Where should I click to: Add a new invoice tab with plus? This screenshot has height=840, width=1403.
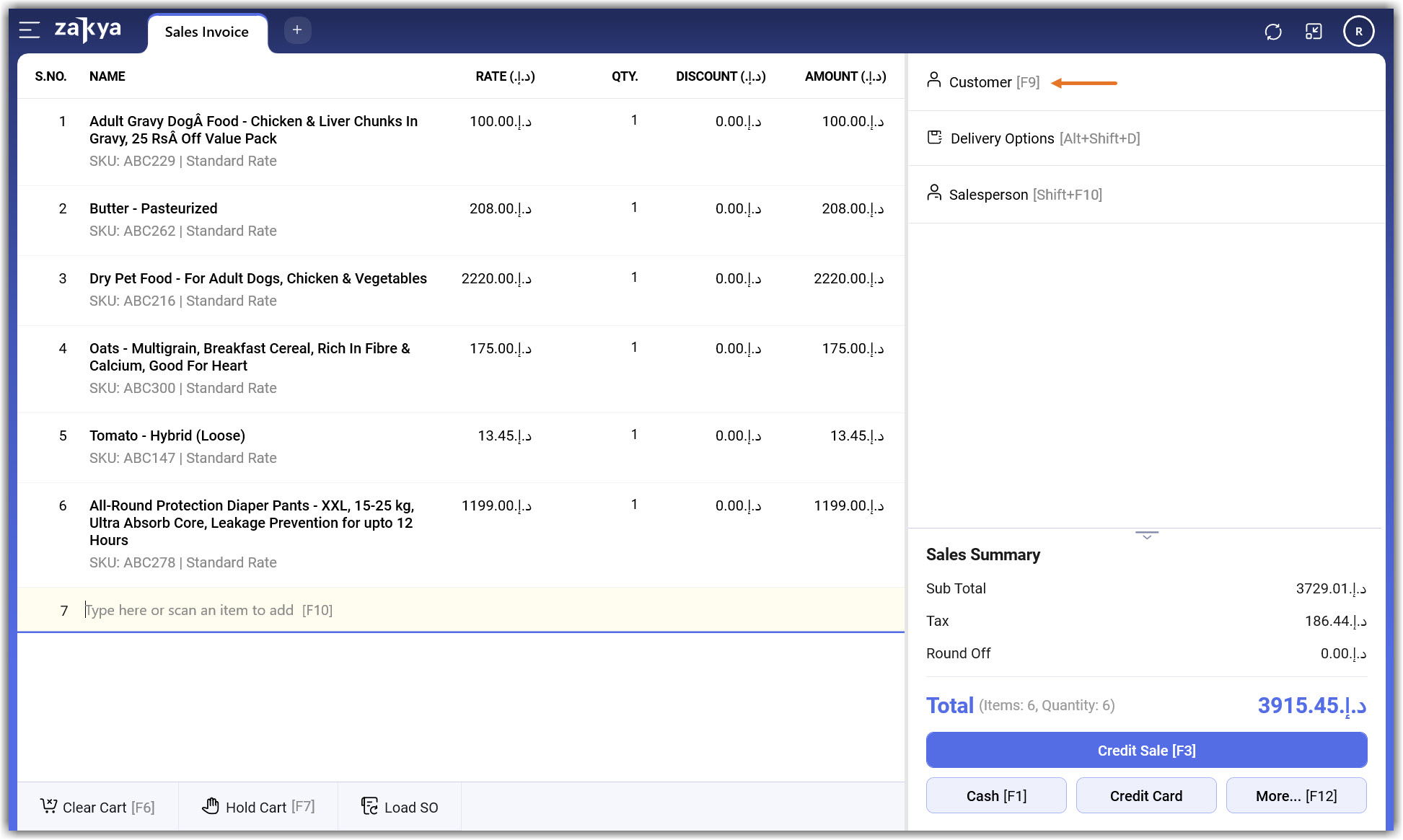point(297,30)
